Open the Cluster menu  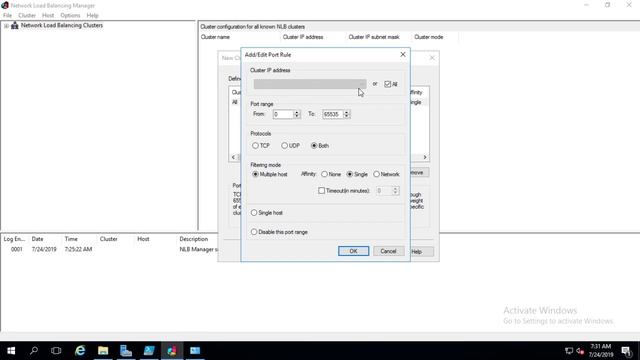click(27, 16)
